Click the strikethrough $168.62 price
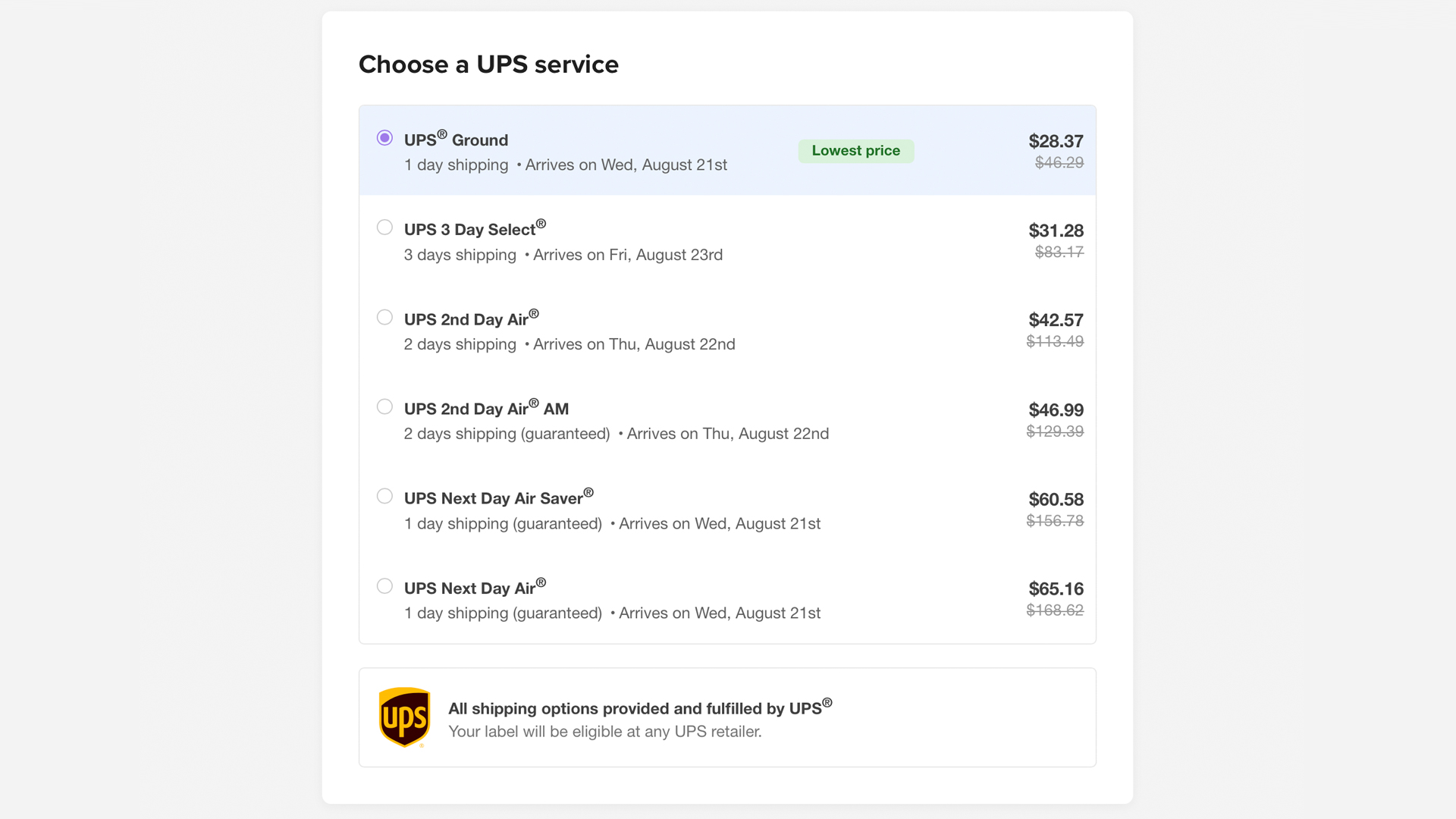This screenshot has width=1456, height=819. coord(1055,610)
